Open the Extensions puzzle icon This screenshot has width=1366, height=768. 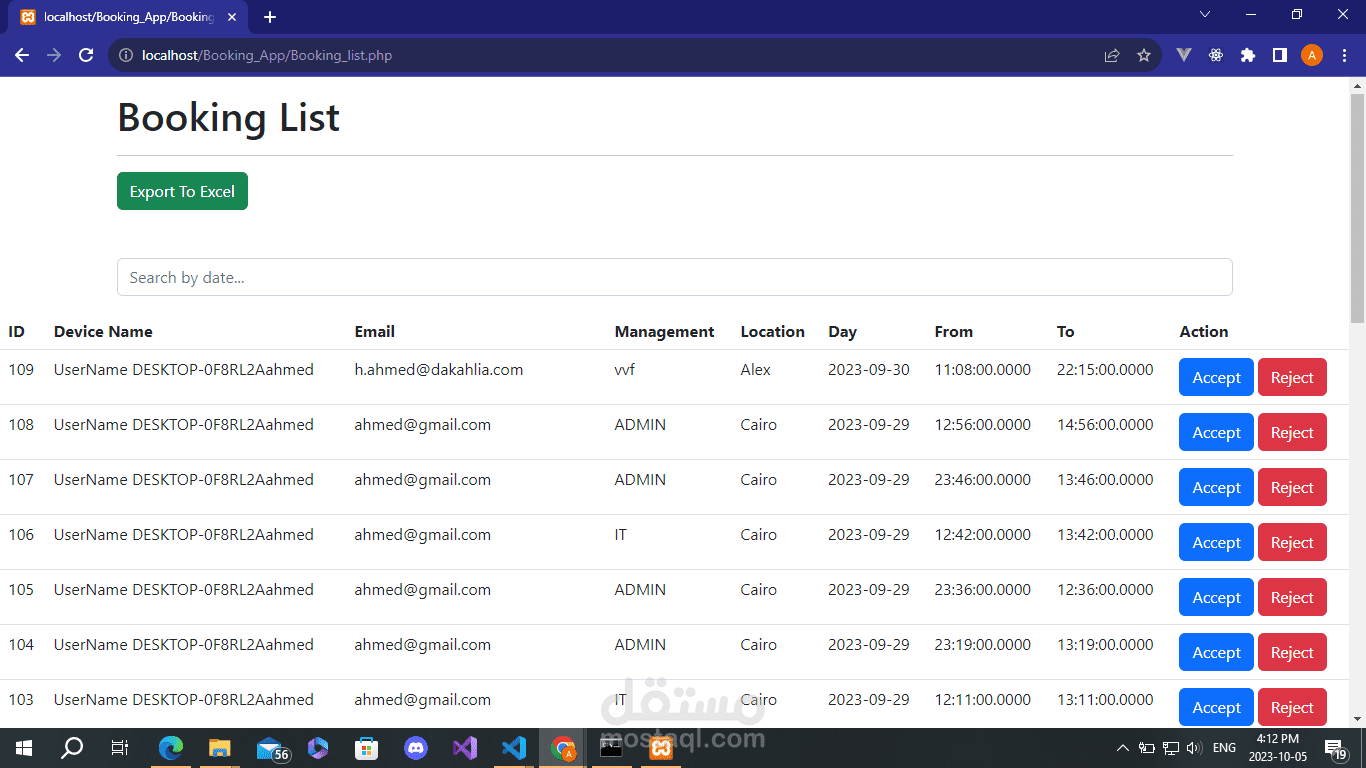click(x=1248, y=55)
